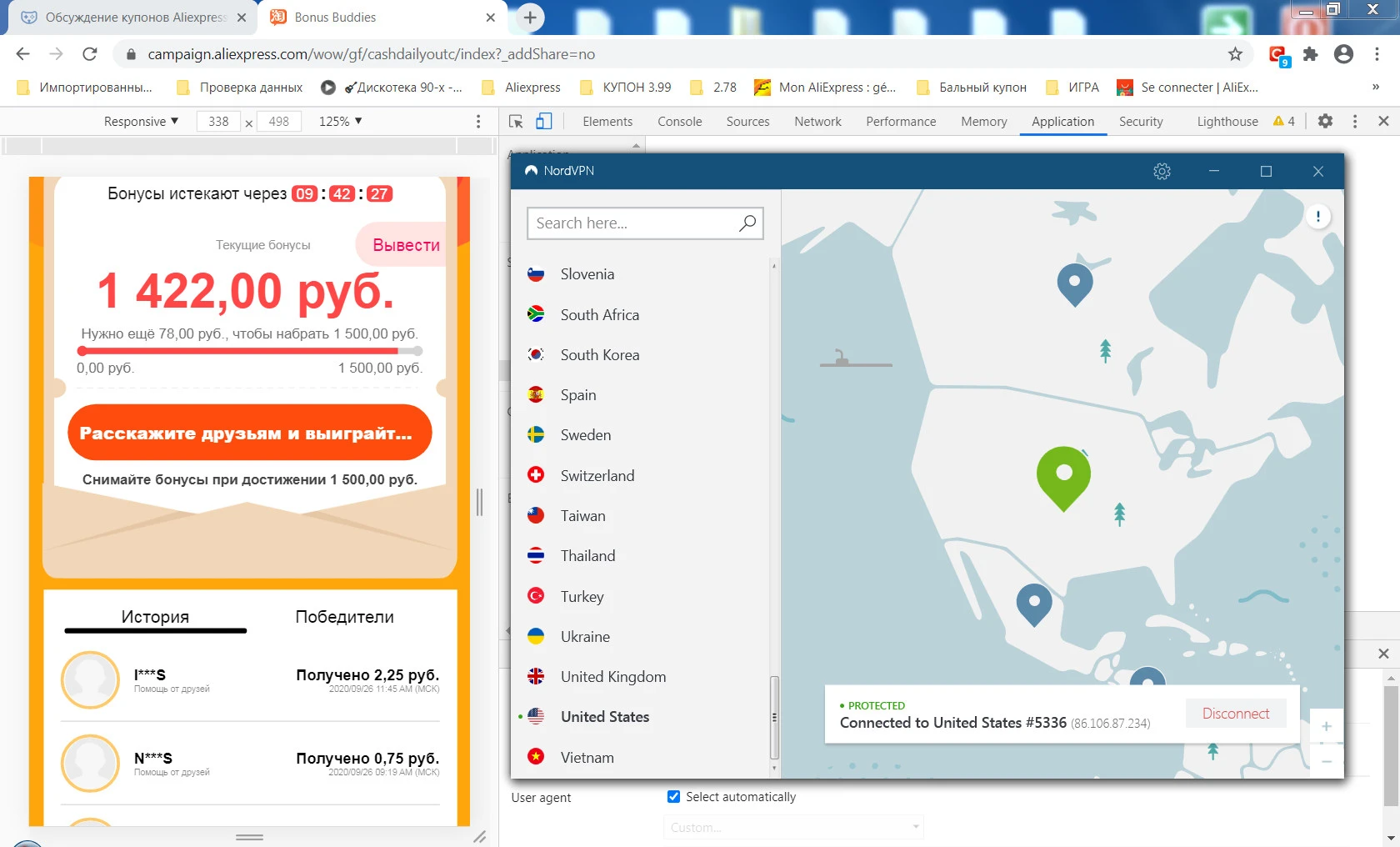
Task: Click the map alert exclamation icon
Action: tap(1317, 217)
